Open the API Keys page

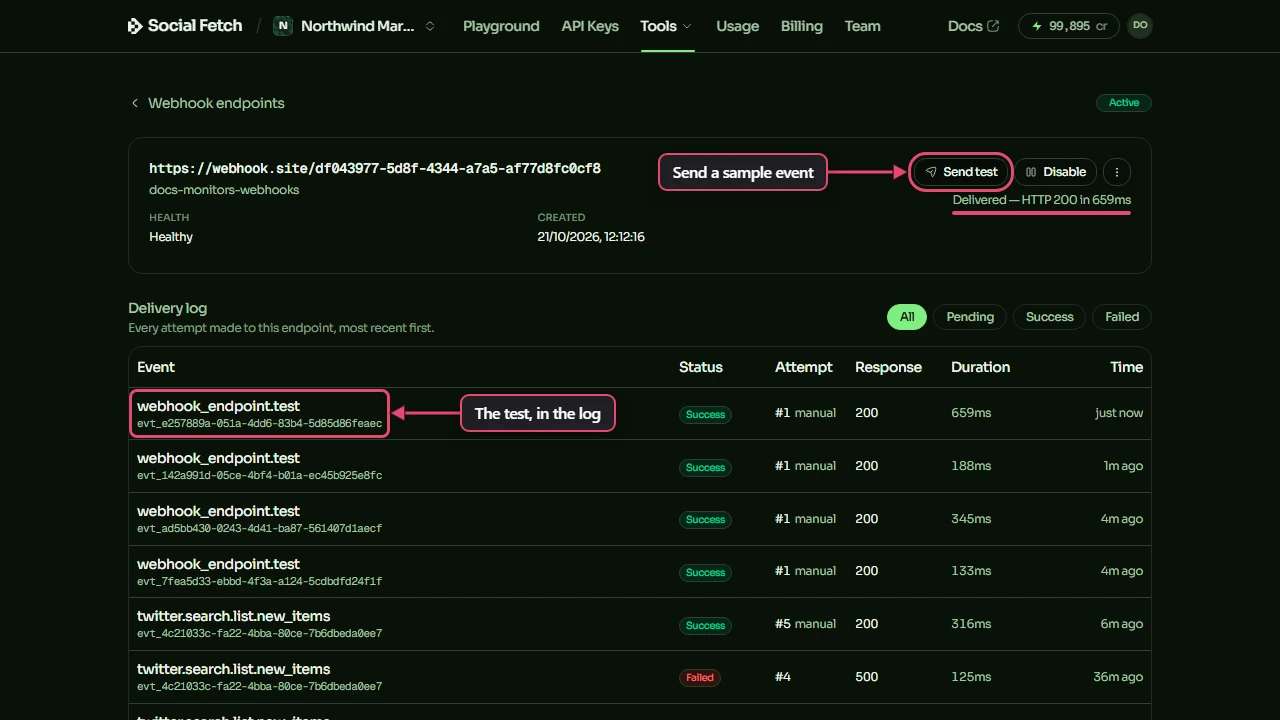coord(590,26)
